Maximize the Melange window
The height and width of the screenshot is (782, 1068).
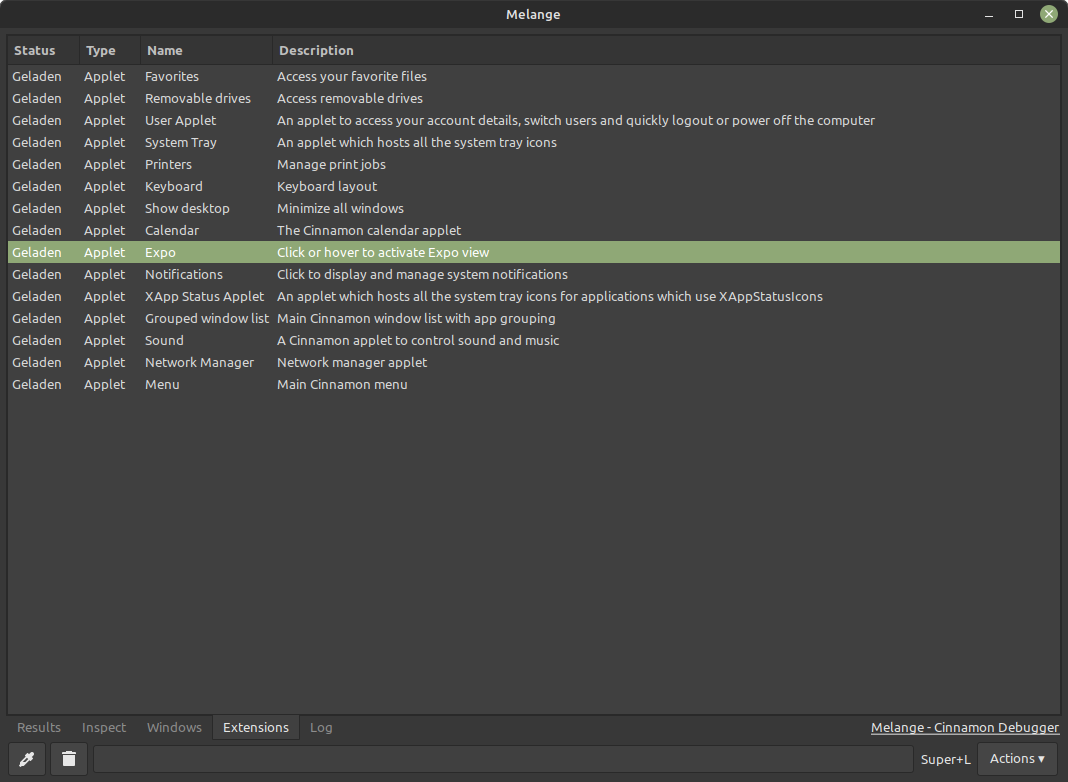coord(1019,14)
